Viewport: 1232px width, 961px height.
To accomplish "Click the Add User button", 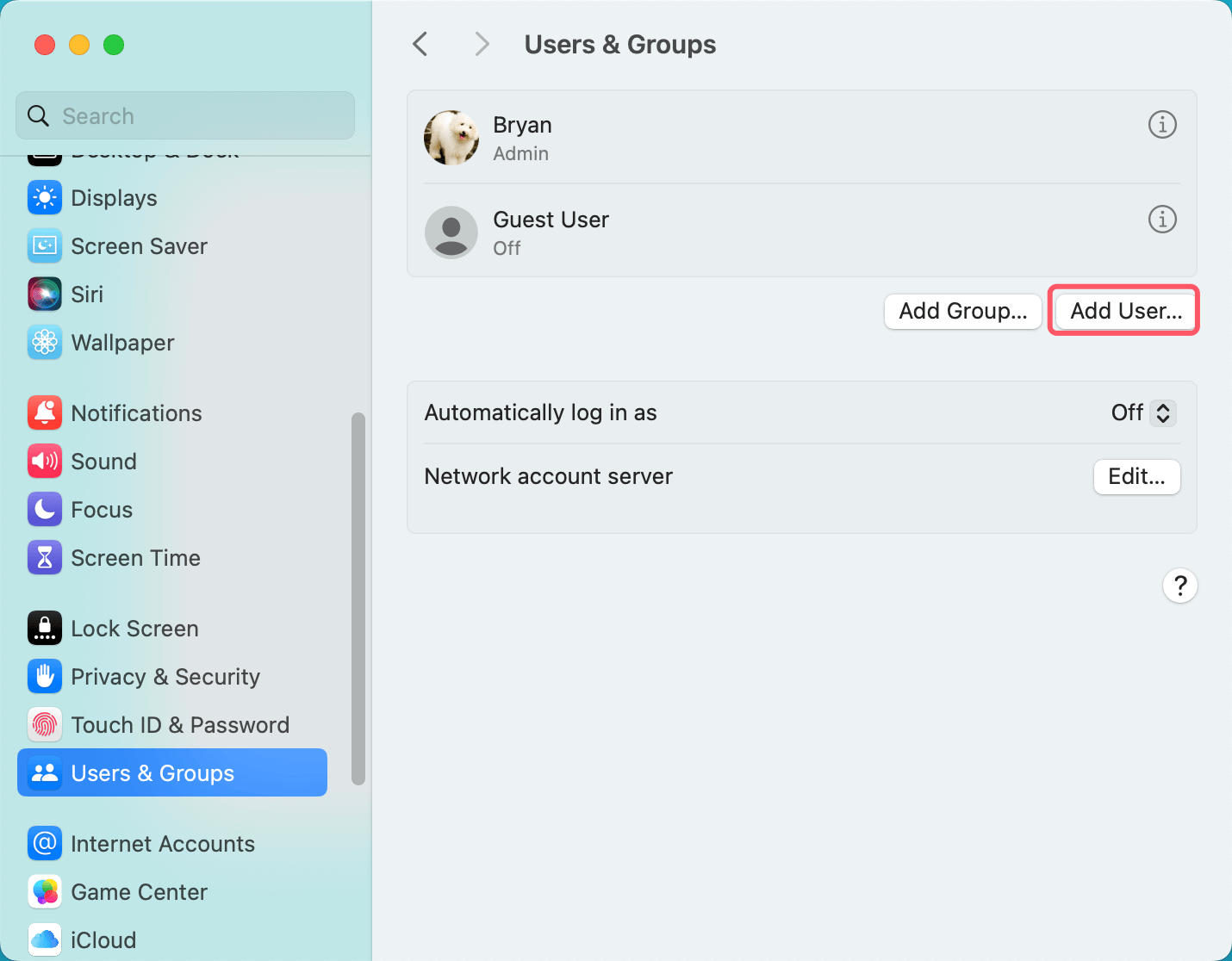I will (1123, 311).
